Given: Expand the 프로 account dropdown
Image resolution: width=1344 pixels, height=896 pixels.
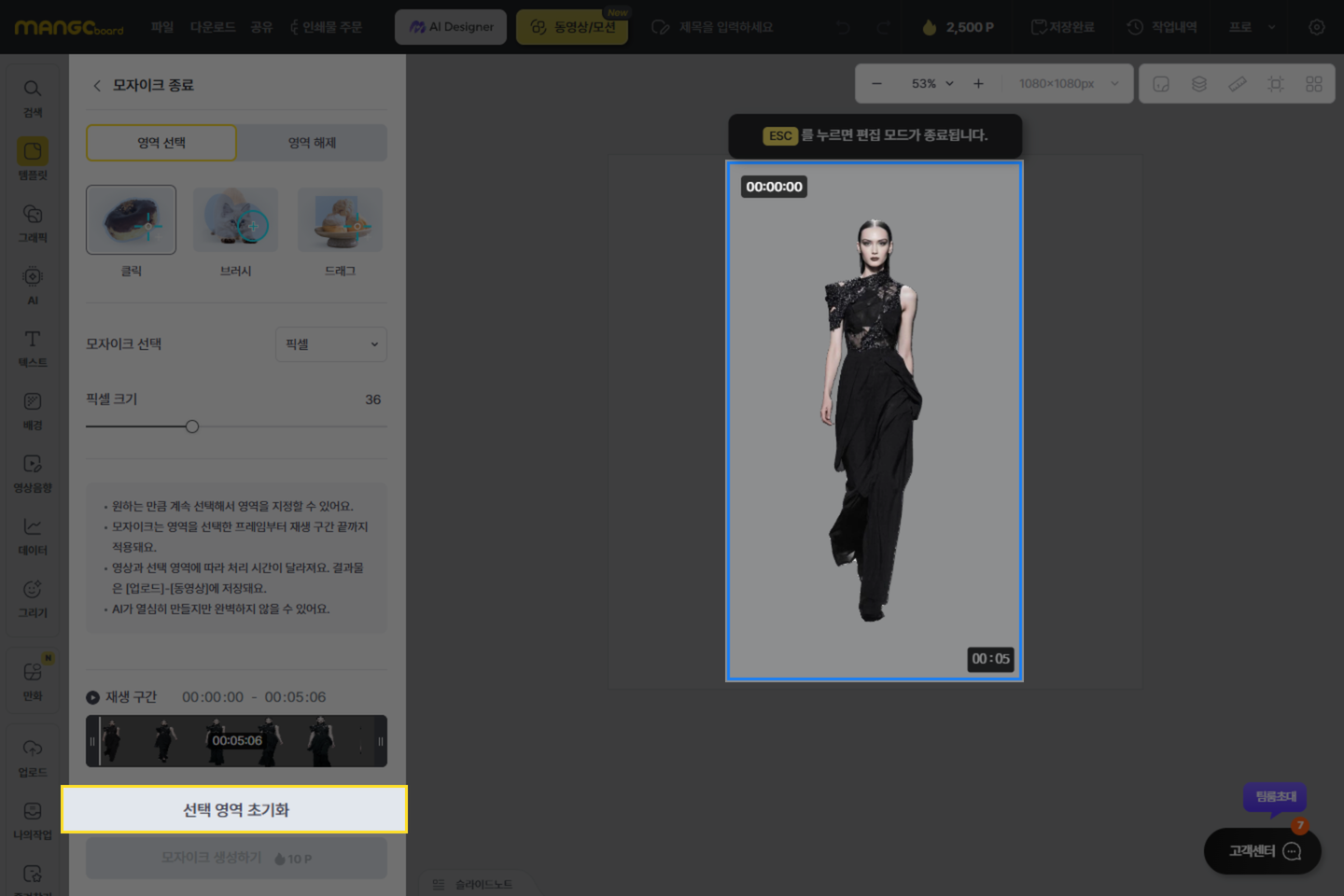Looking at the screenshot, I should click(1252, 27).
